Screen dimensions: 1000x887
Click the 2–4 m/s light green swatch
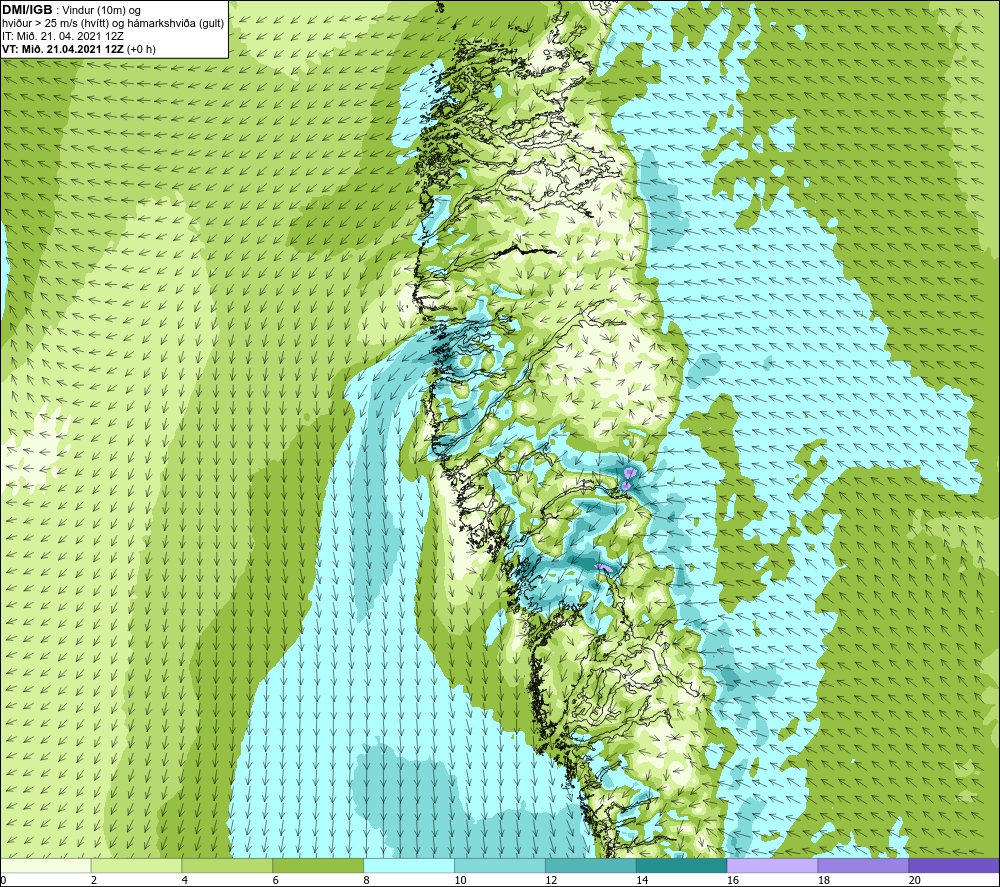click(x=136, y=866)
